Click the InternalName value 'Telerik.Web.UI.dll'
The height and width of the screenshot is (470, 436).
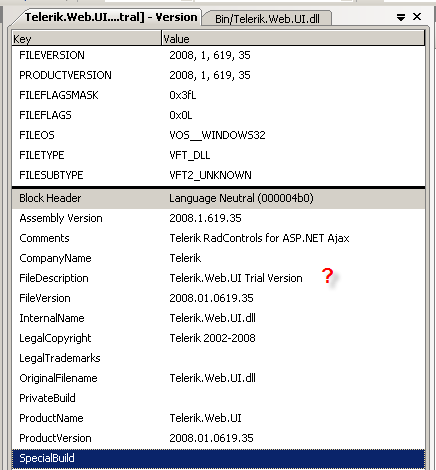click(212, 318)
